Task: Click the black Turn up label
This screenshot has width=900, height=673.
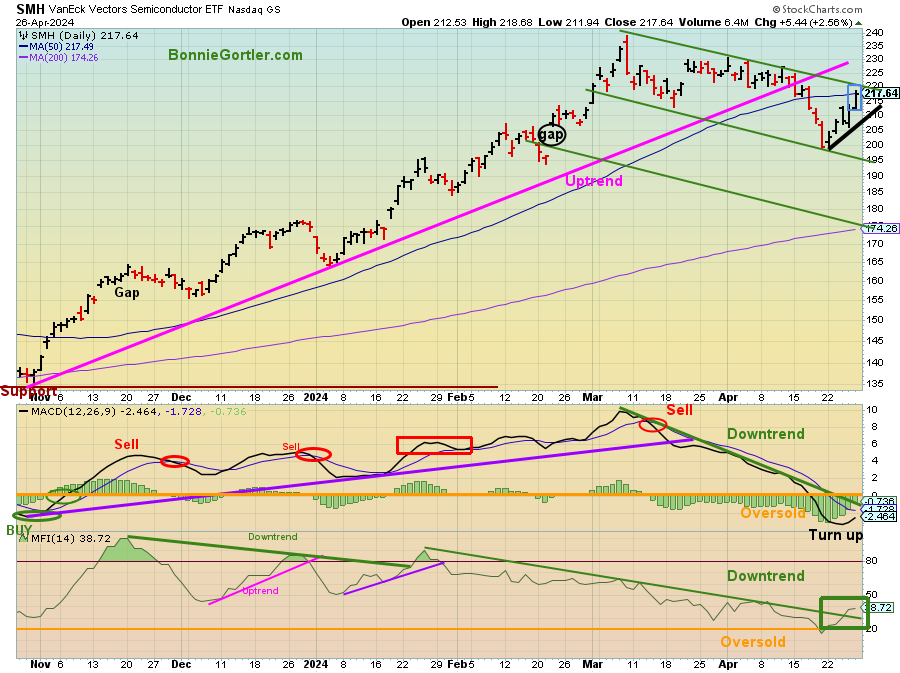Action: pos(836,535)
